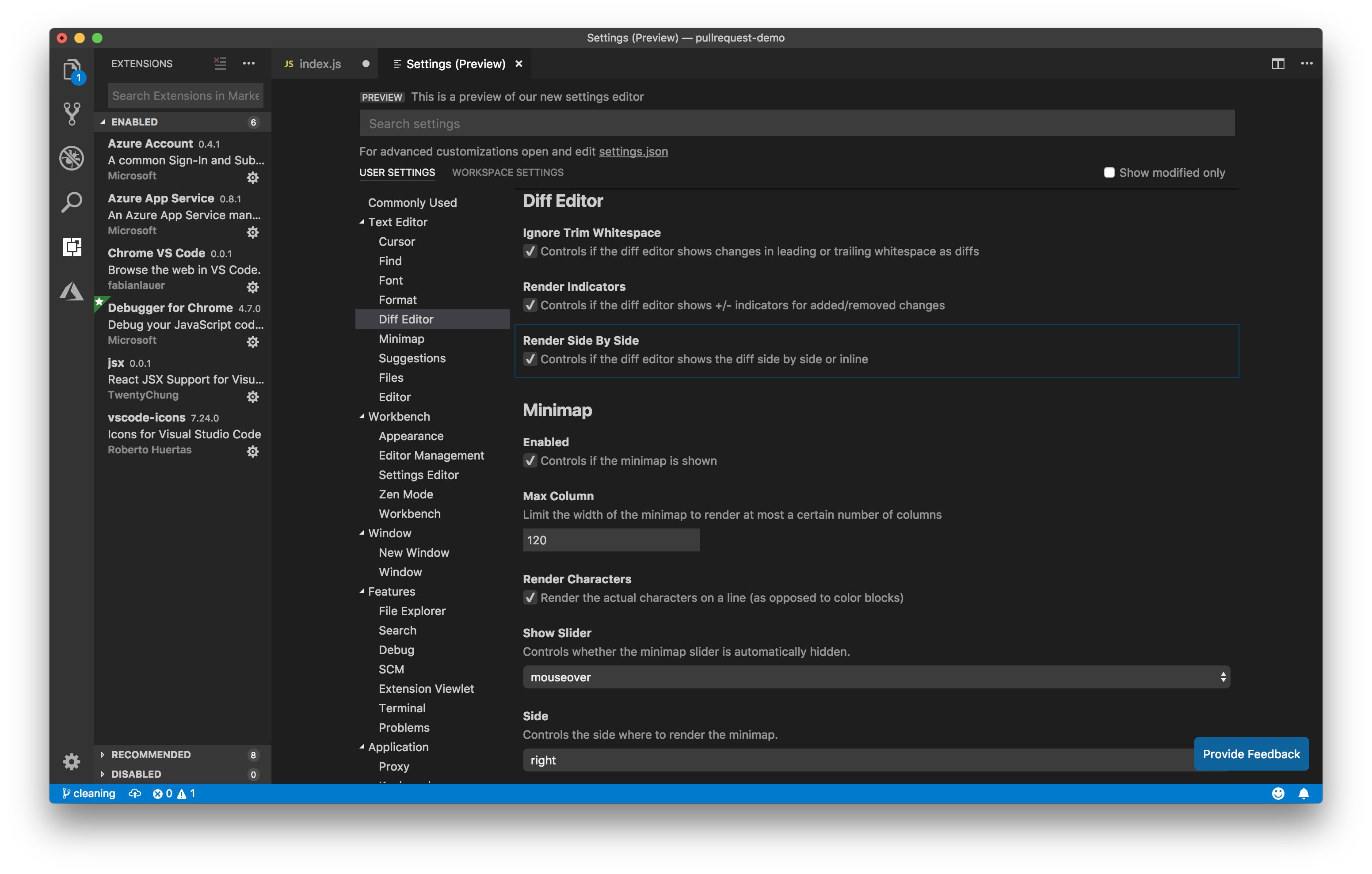Click the smiley feedback icon in status bar
Image resolution: width=1372 pixels, height=874 pixels.
[x=1278, y=793]
